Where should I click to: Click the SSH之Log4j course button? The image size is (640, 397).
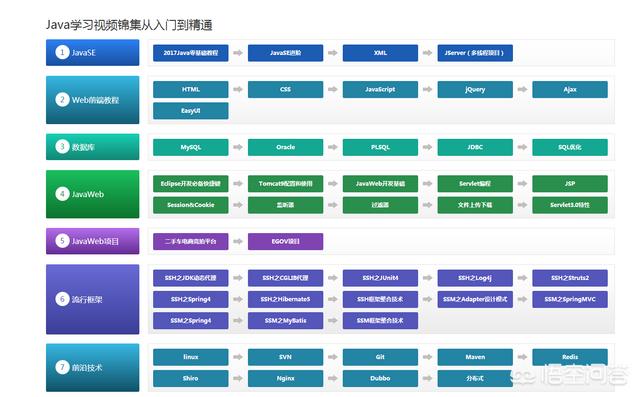(475, 278)
